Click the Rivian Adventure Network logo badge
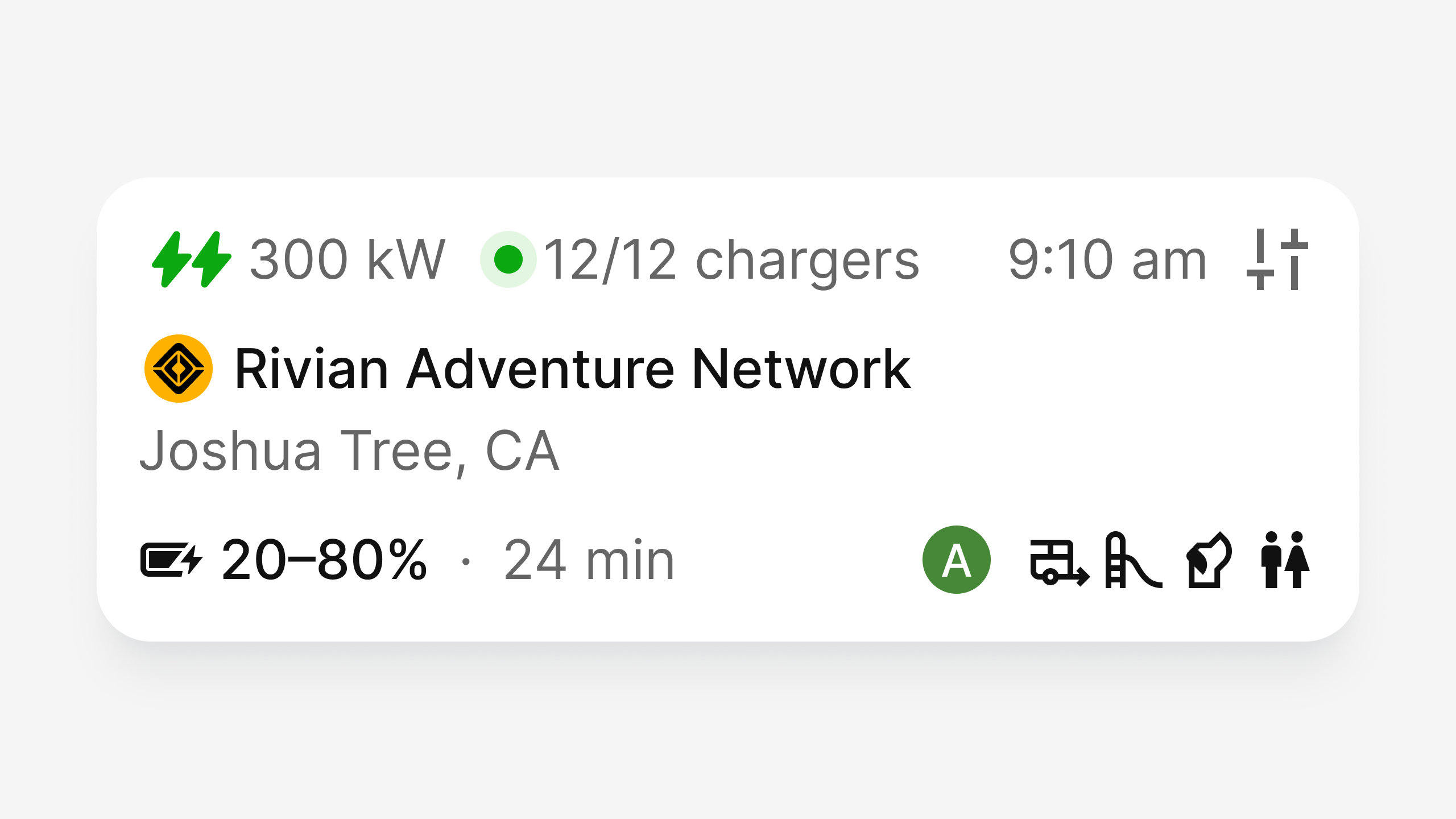Image resolution: width=1456 pixels, height=819 pixels. tap(178, 369)
